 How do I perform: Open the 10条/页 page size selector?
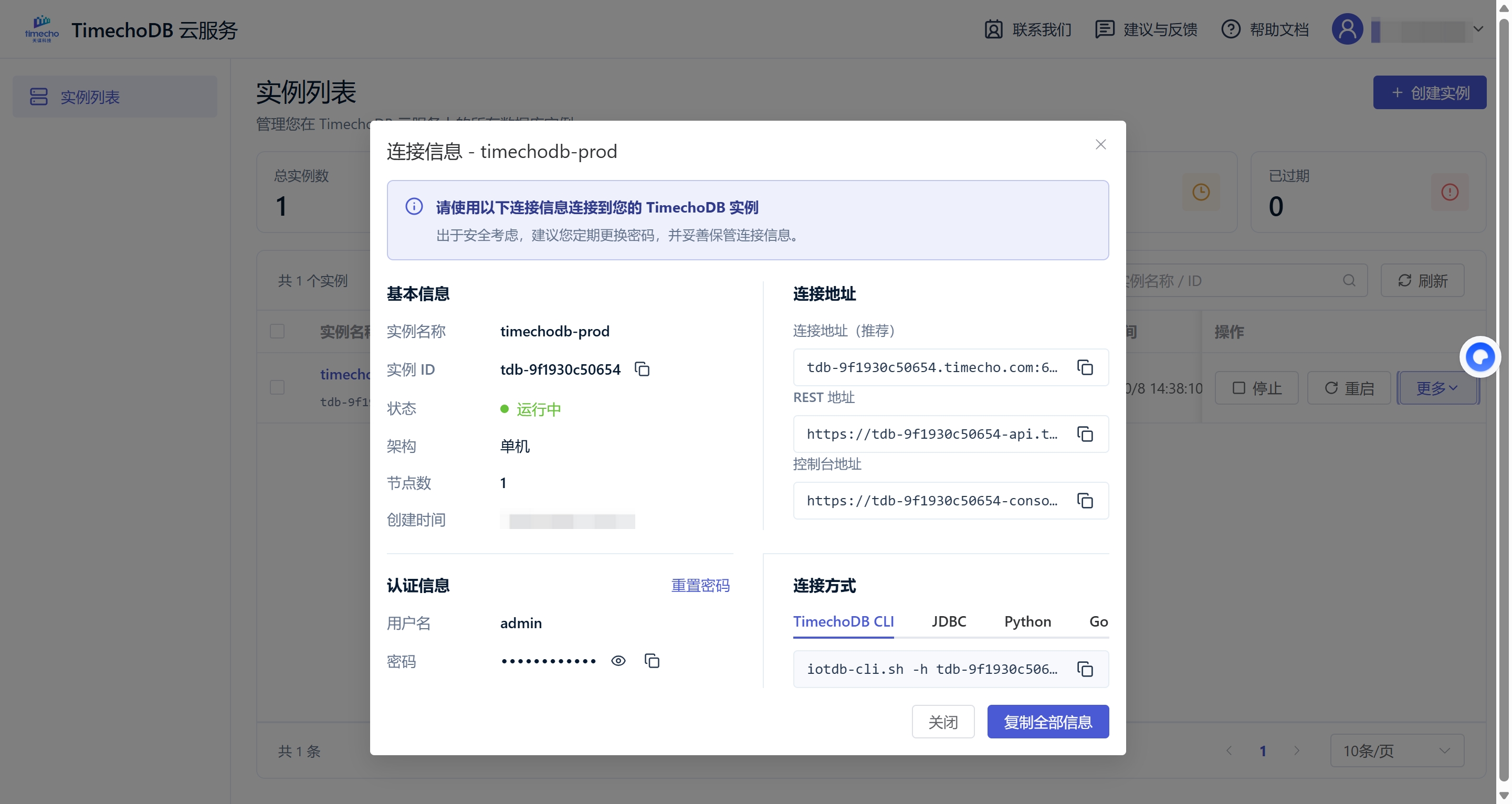pyautogui.click(x=1396, y=750)
